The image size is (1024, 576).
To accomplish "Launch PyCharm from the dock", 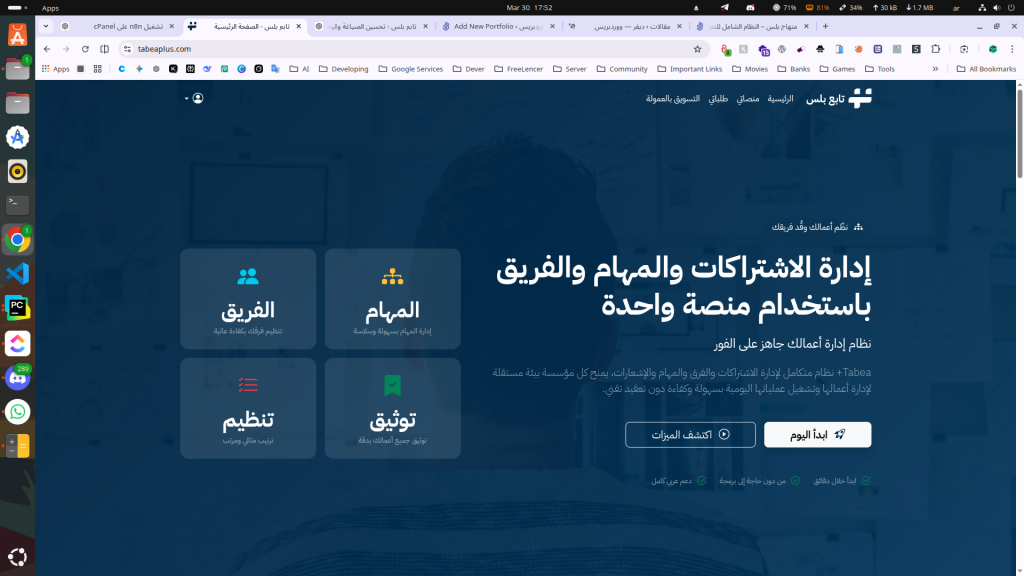I will click(x=17, y=308).
